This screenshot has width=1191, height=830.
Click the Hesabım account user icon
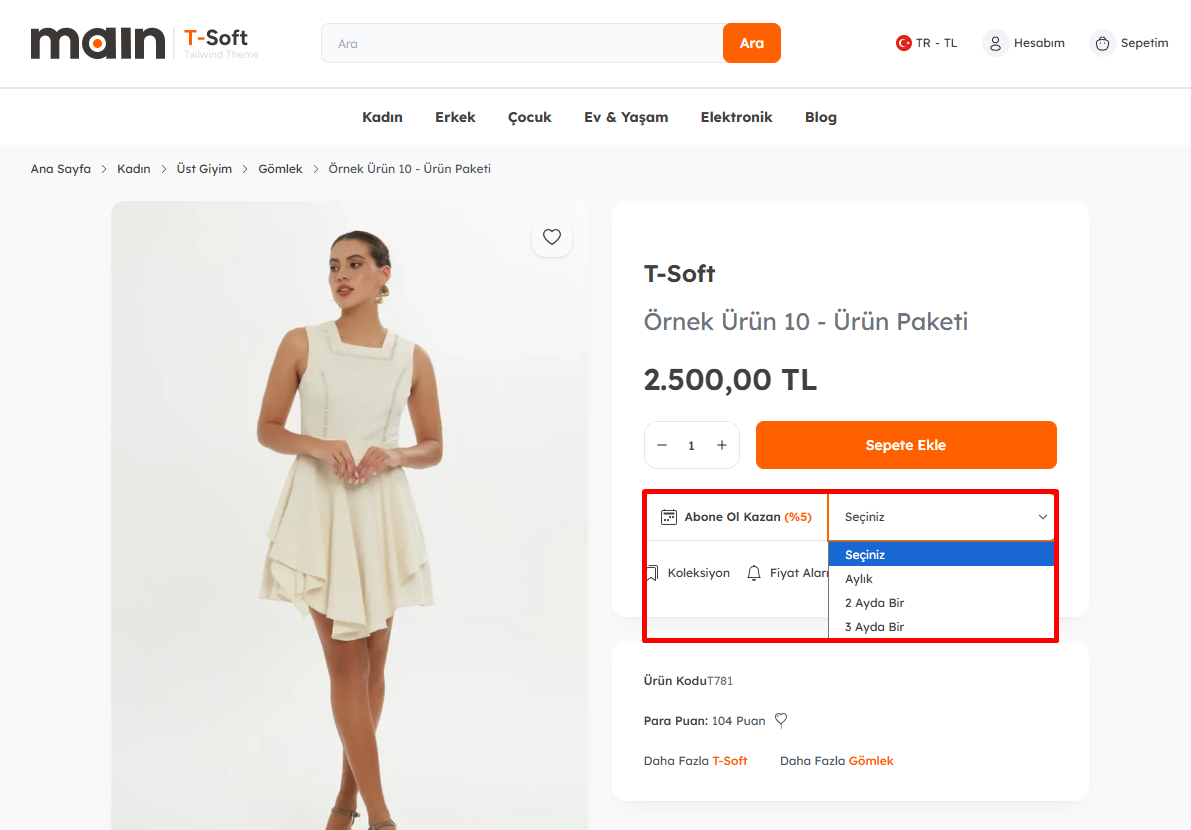coord(995,43)
